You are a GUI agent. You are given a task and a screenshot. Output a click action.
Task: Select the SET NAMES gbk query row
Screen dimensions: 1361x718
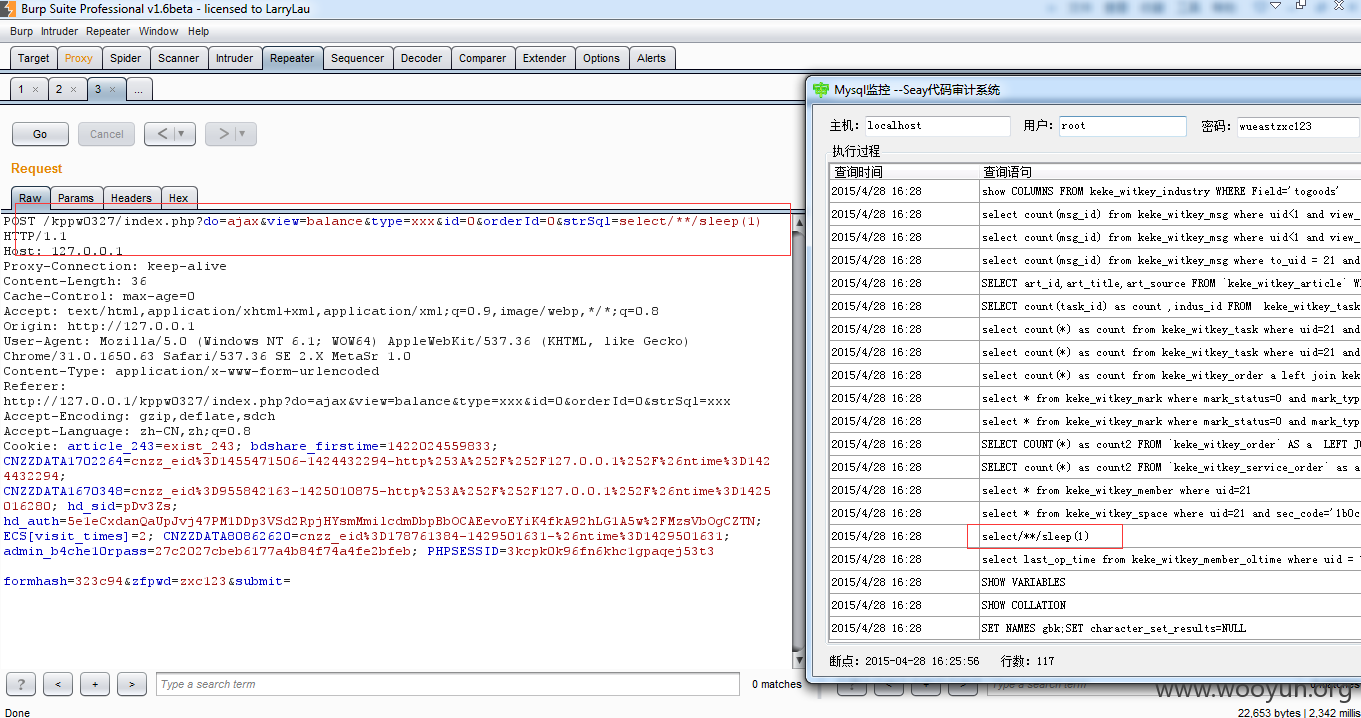1095,628
